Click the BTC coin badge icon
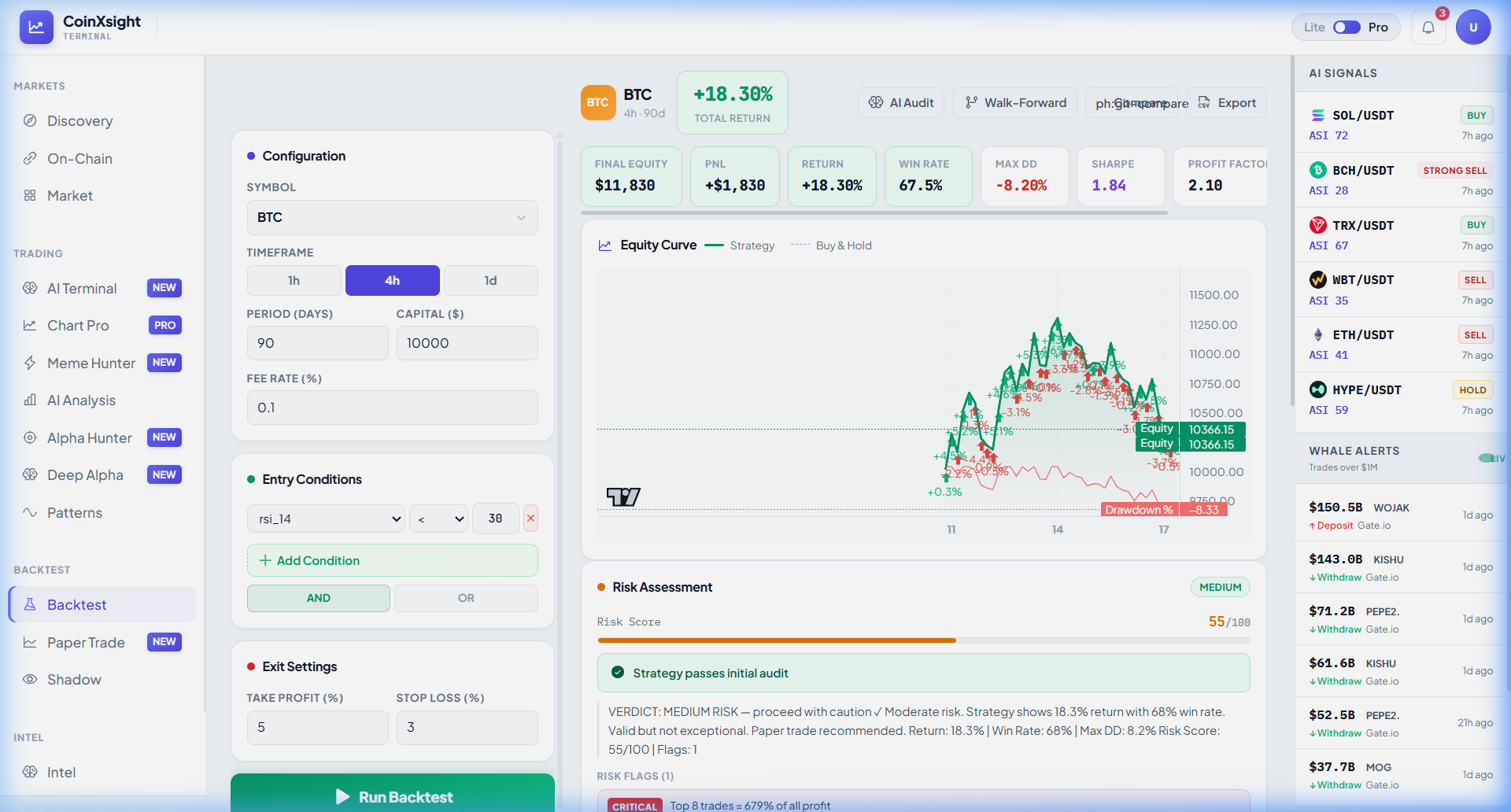Screen dimensions: 1511x812 (598, 102)
